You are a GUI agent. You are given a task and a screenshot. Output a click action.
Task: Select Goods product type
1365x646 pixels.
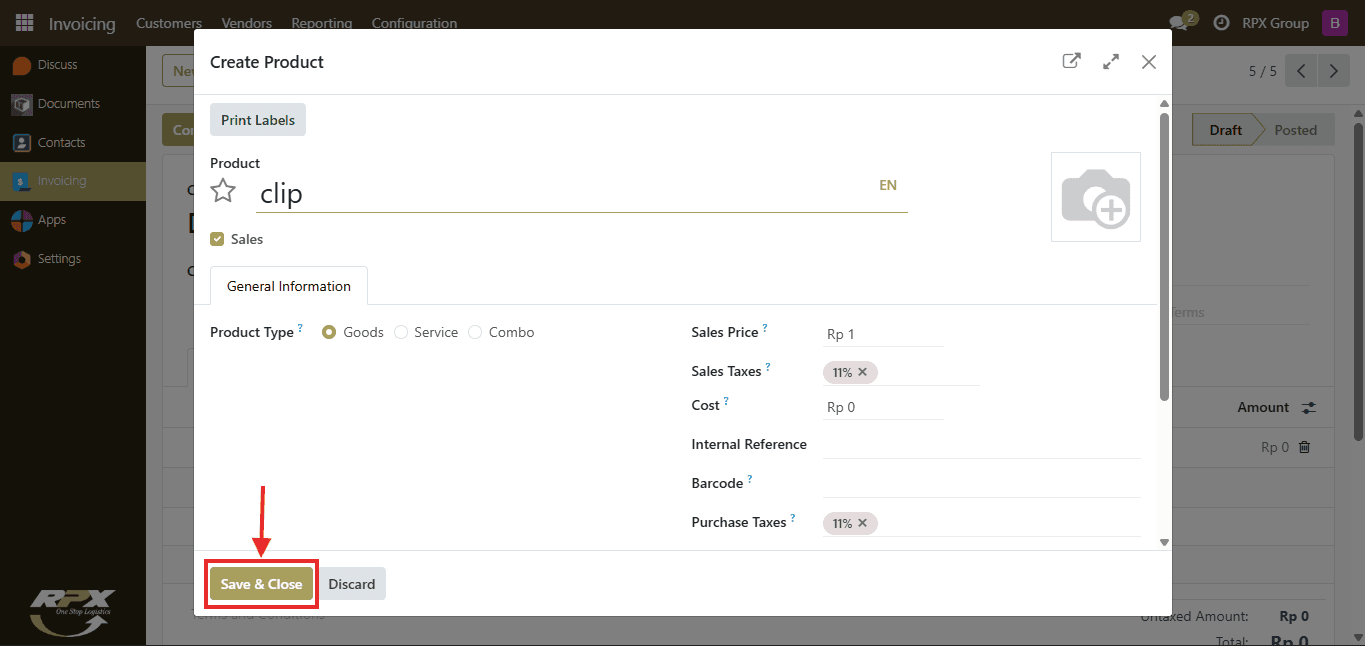[329, 332]
